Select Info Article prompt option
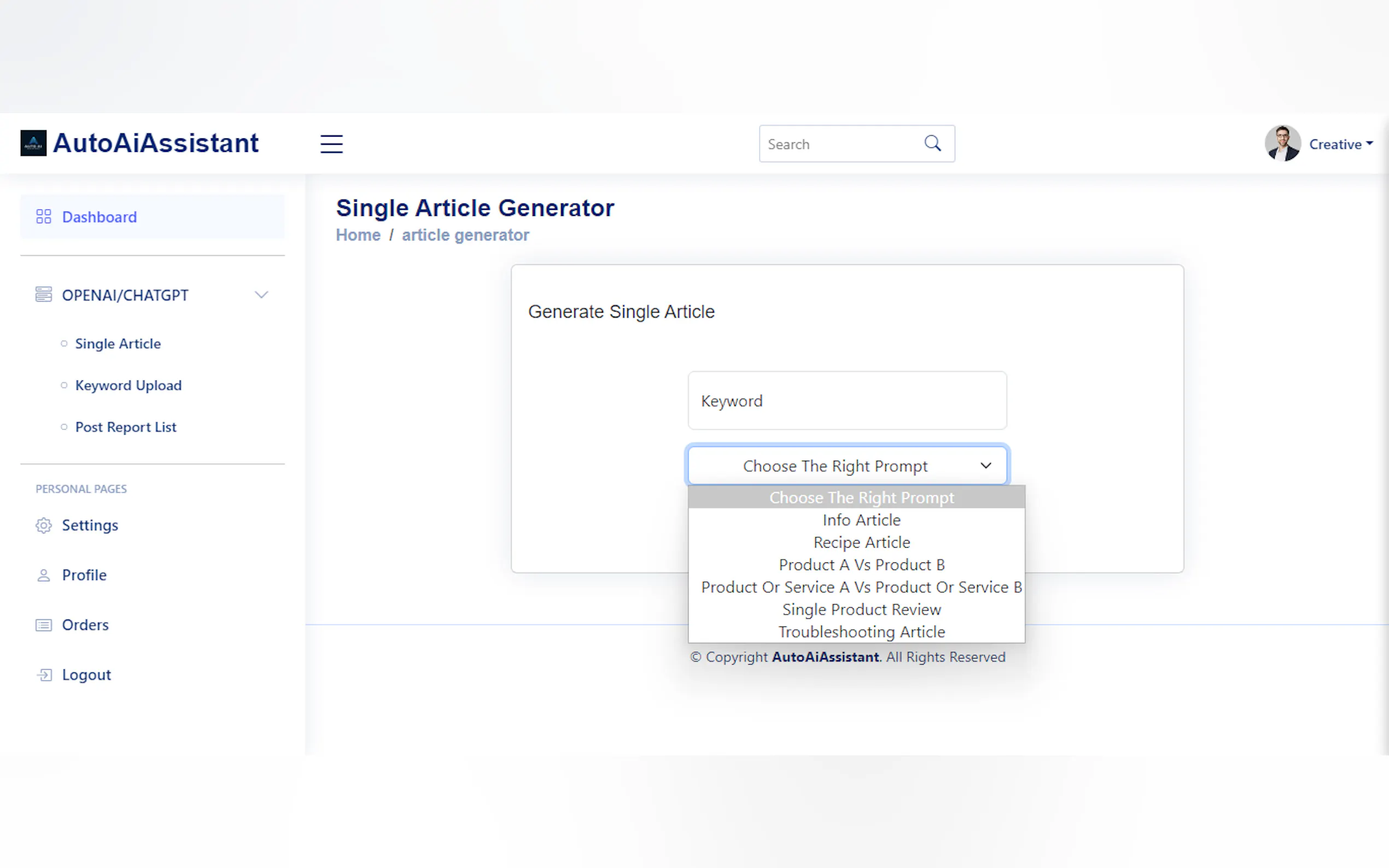This screenshot has height=868, width=1389. pyautogui.click(x=861, y=520)
